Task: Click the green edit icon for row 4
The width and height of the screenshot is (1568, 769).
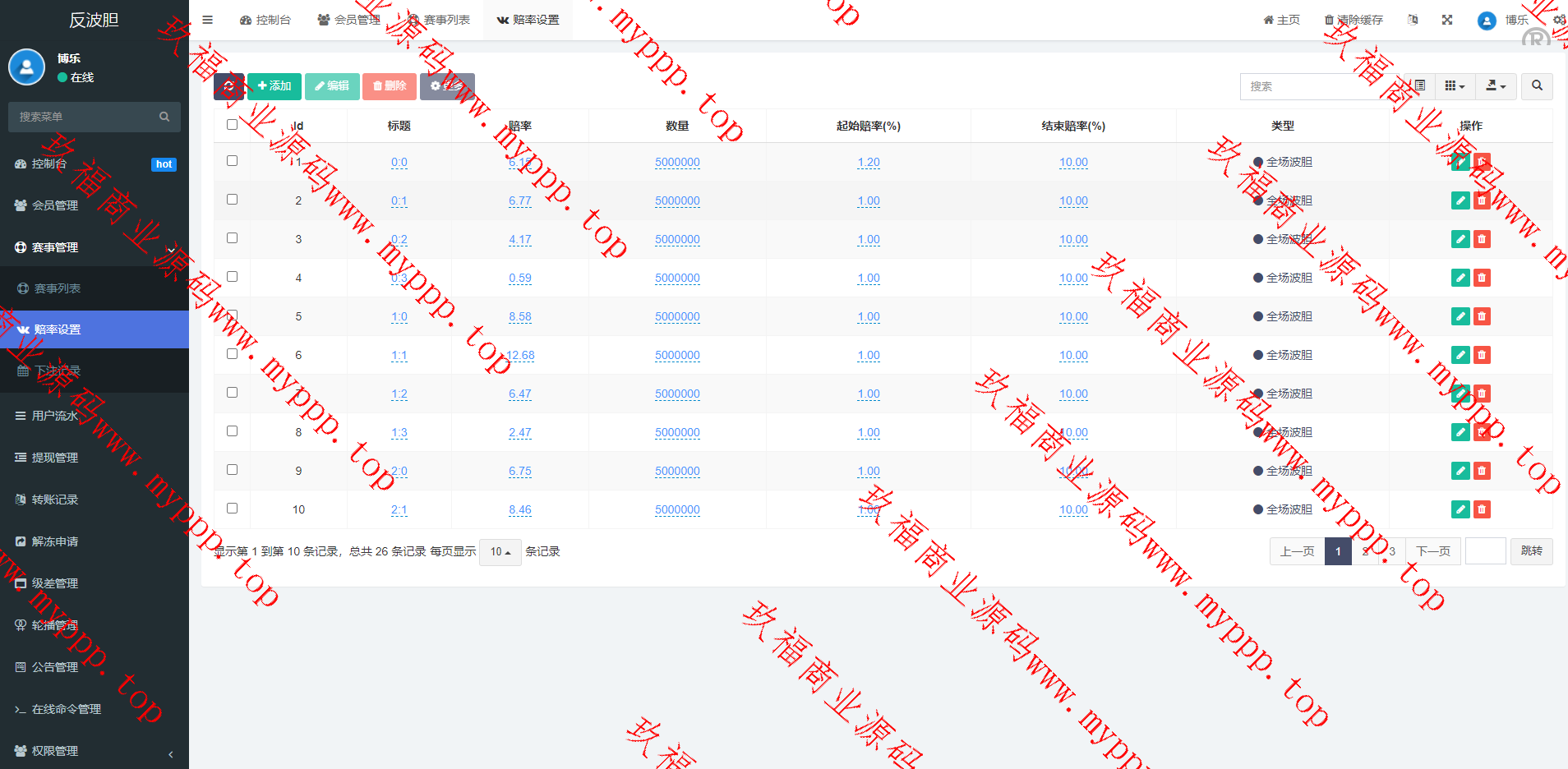Action: [1460, 278]
